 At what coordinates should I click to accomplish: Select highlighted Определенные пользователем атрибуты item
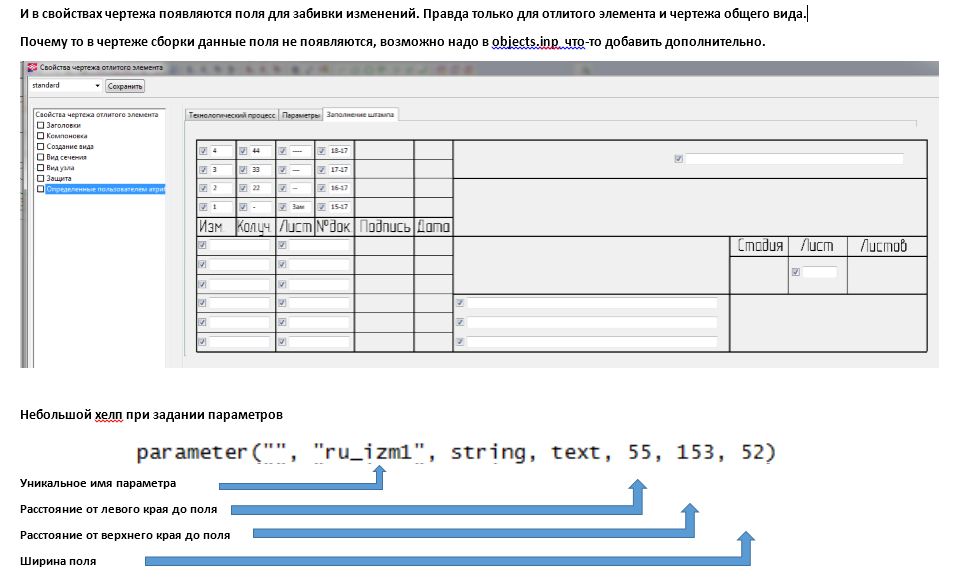[x=105, y=189]
